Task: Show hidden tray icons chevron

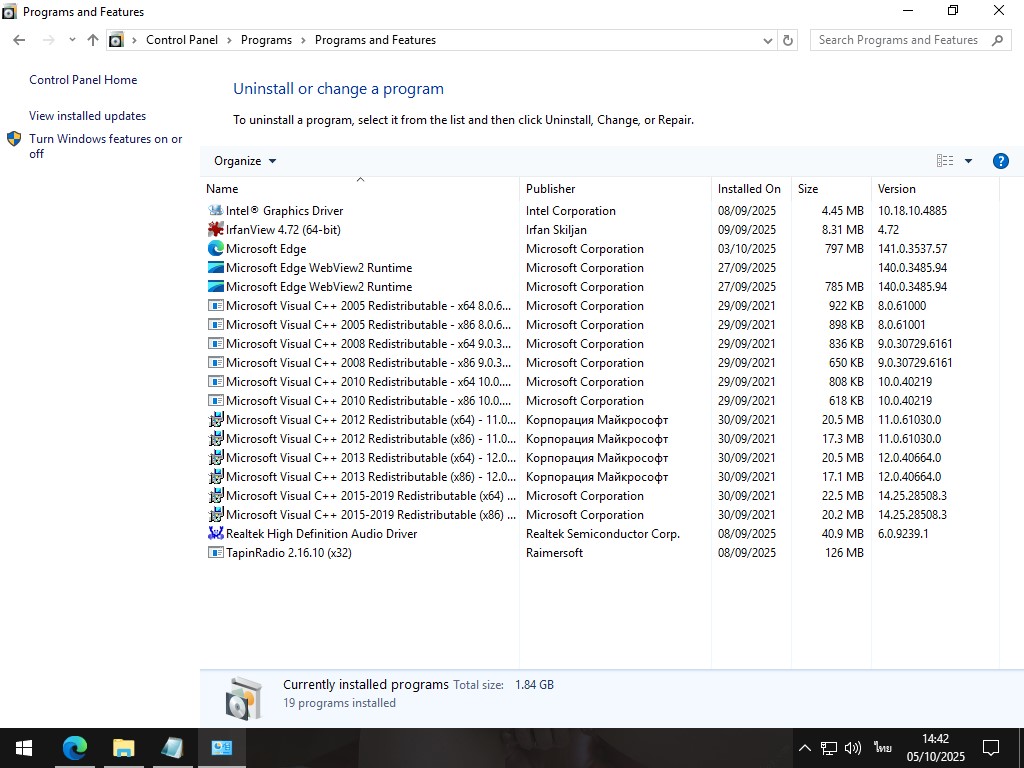Action: tap(805, 748)
